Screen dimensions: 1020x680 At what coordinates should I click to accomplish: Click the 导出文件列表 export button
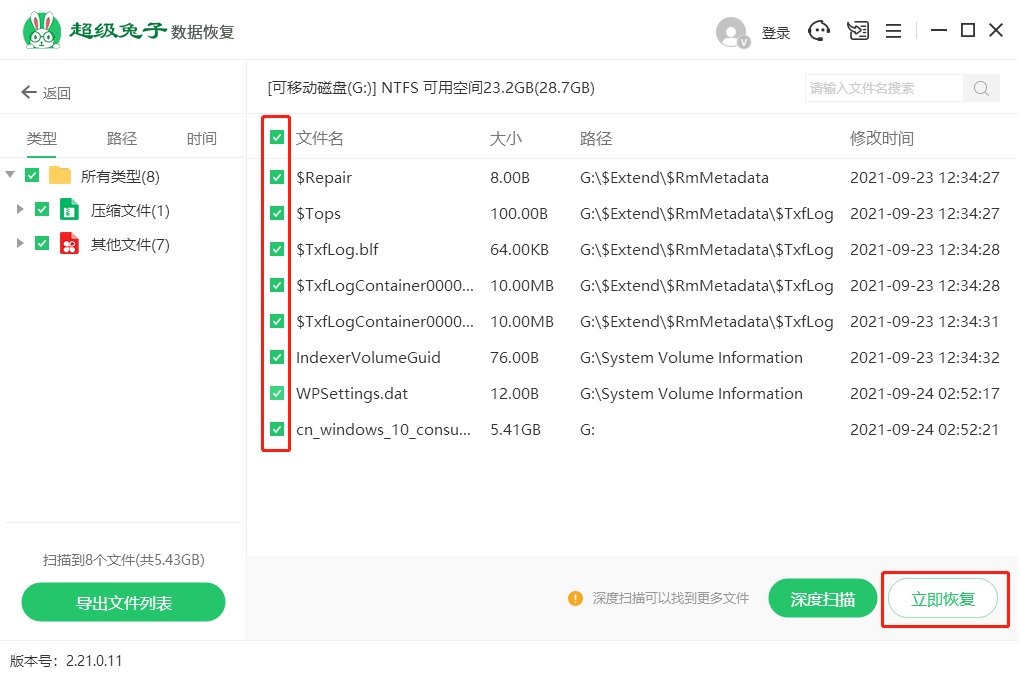(x=123, y=603)
